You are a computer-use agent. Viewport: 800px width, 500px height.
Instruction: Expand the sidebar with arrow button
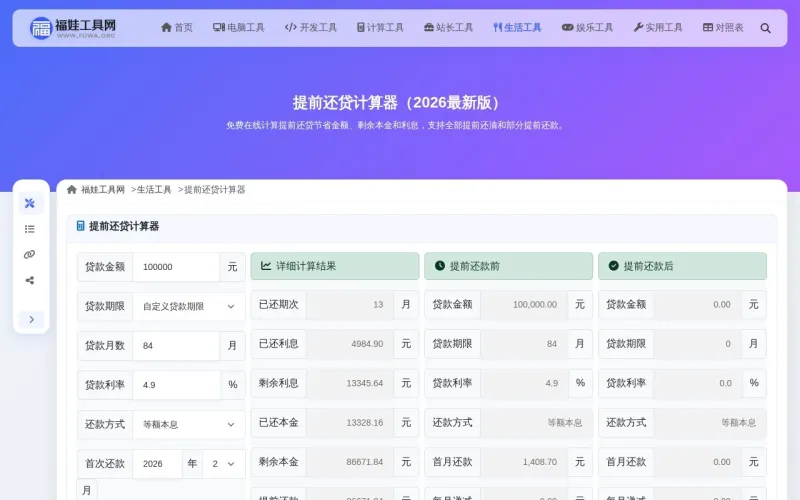(31, 319)
